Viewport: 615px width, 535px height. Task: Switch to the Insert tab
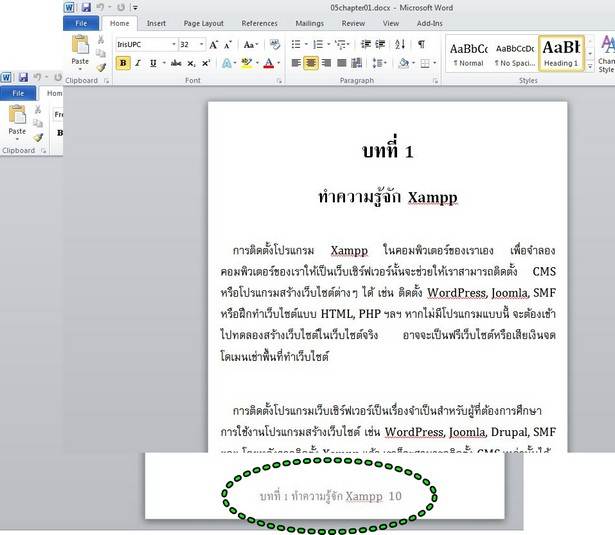point(156,24)
